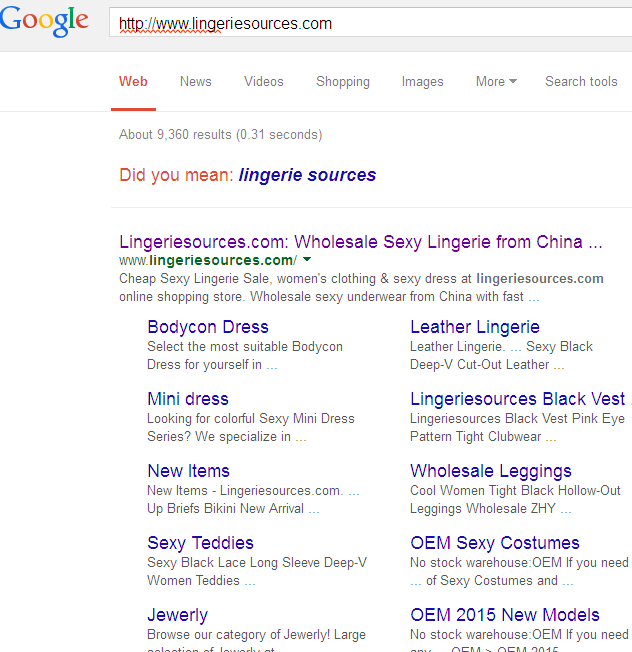The height and width of the screenshot is (652, 632).
Task: Click the 'Did you mean:' label
Action: point(177,175)
